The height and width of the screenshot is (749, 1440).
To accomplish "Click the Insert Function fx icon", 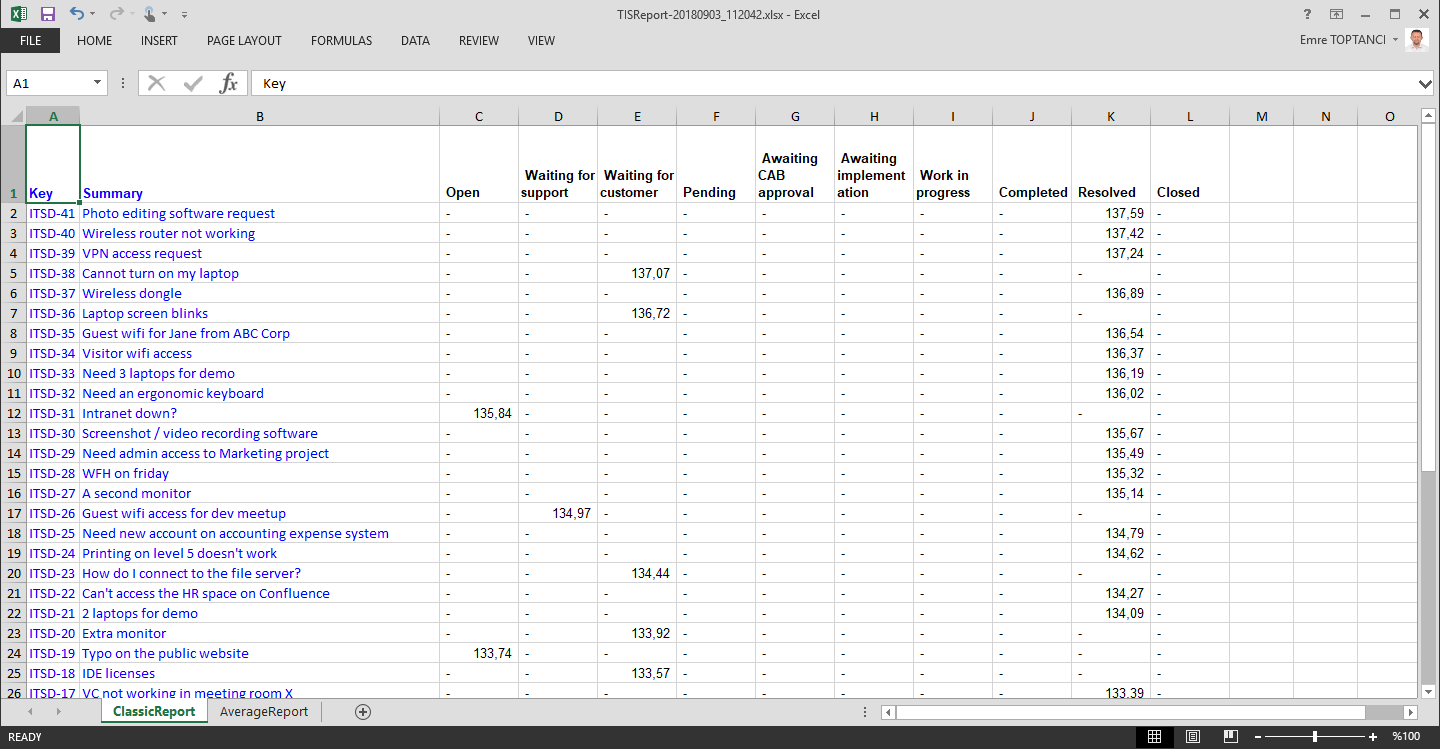I will pos(229,83).
